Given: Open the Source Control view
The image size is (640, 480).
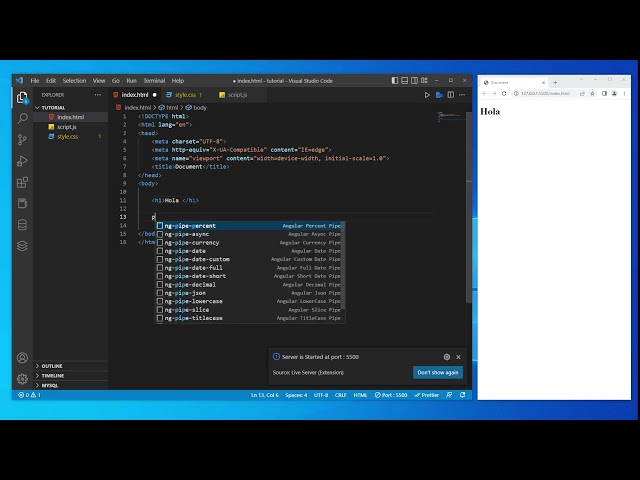Looking at the screenshot, I should 22,140.
